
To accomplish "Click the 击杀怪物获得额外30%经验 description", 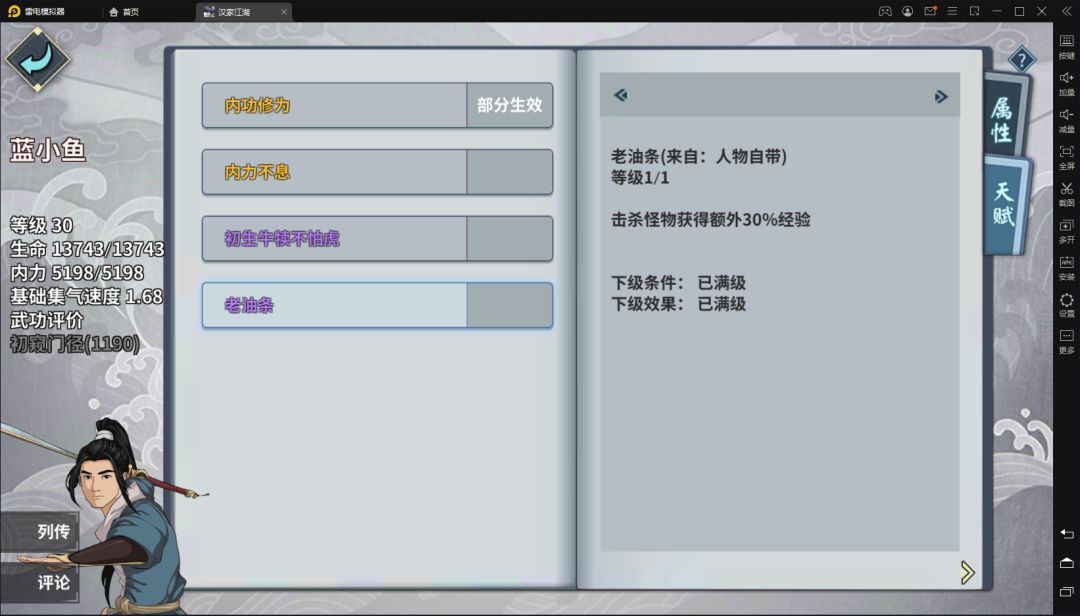I will (x=710, y=220).
